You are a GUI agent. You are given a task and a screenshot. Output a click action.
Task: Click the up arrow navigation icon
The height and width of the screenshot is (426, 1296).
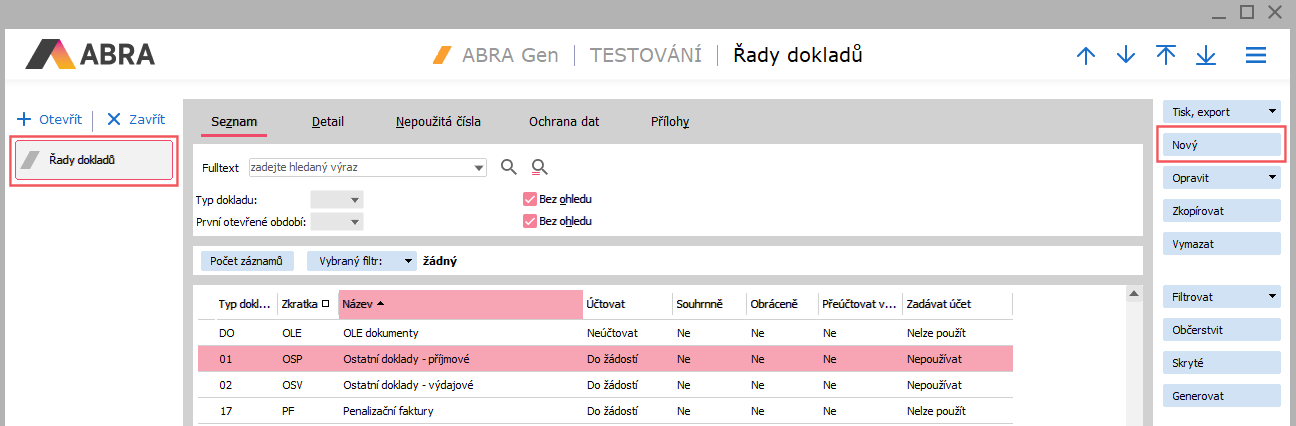tap(1085, 56)
